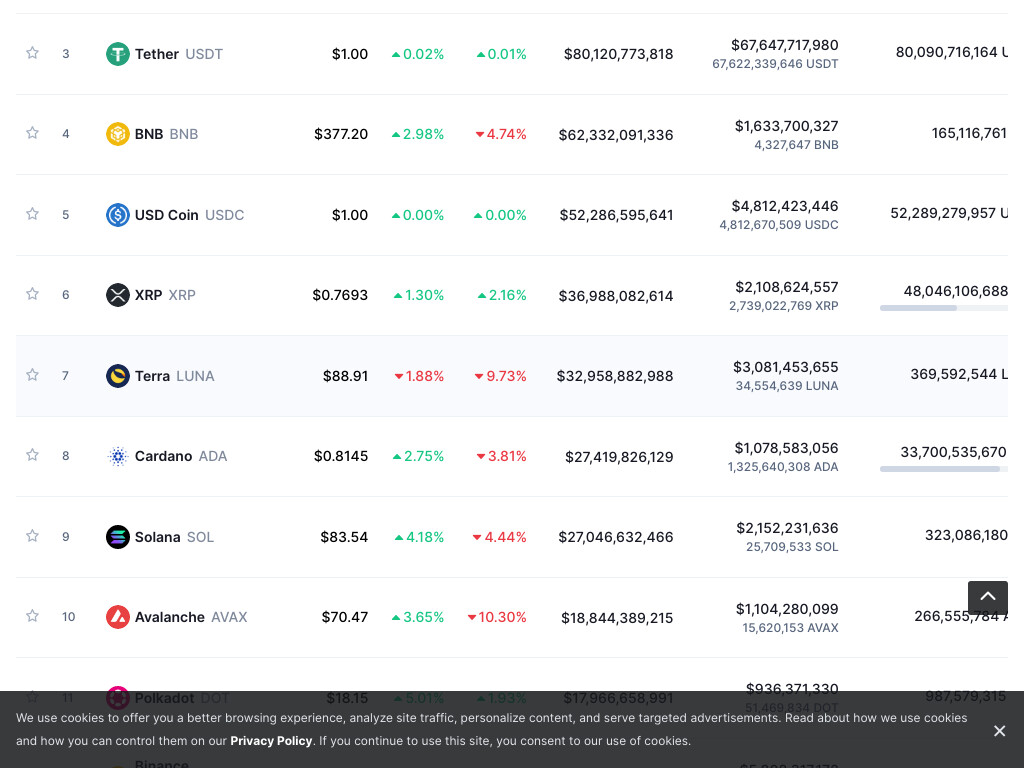
Task: Click the USD Coin logo icon
Action: point(118,215)
